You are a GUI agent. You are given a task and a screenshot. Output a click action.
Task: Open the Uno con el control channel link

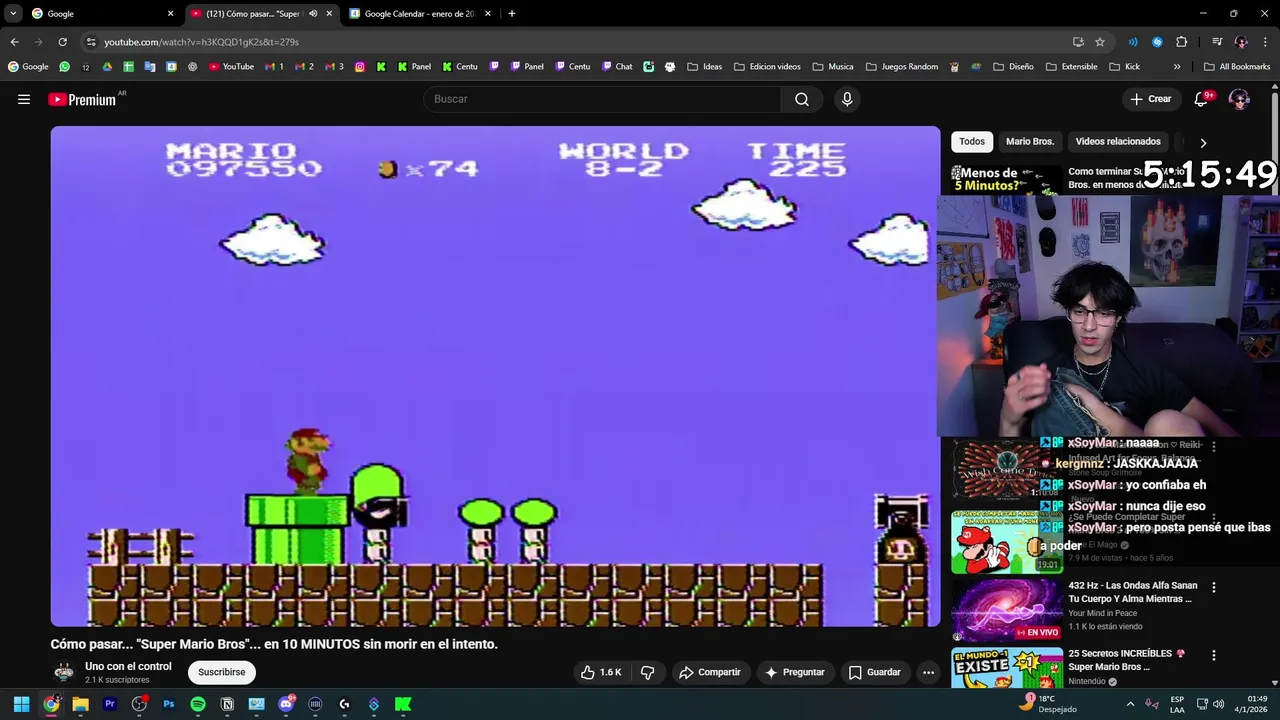click(x=128, y=666)
